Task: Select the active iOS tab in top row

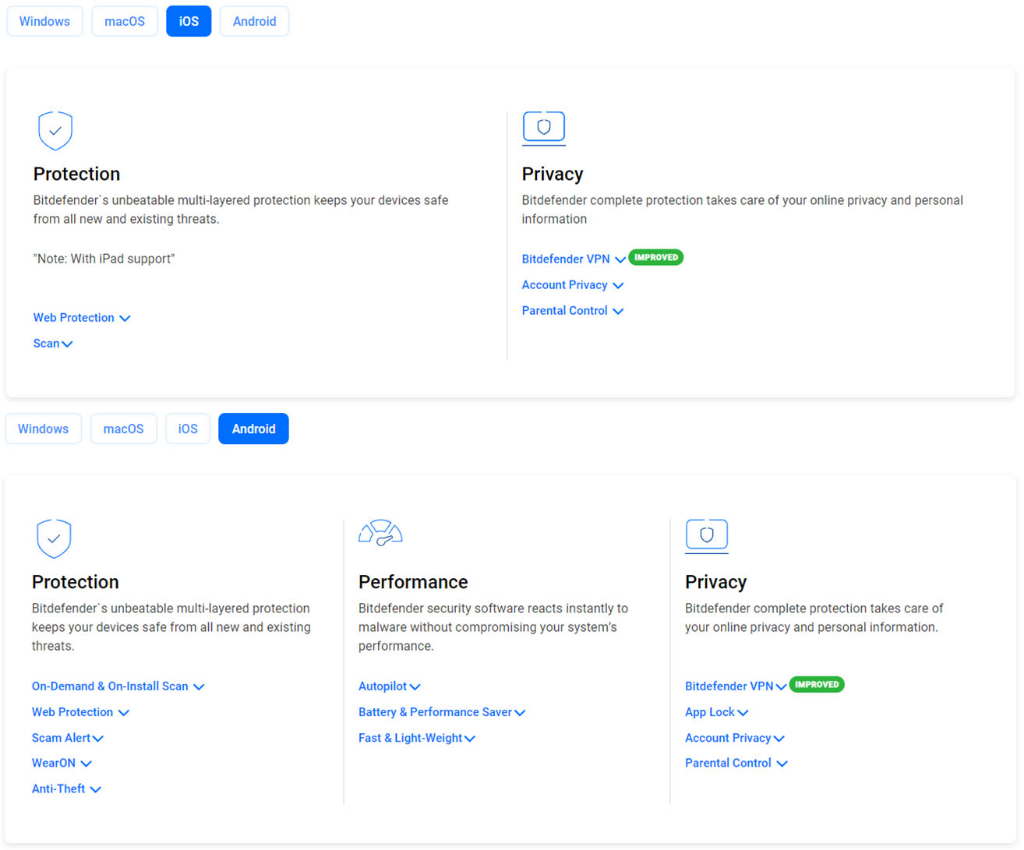Action: point(189,22)
